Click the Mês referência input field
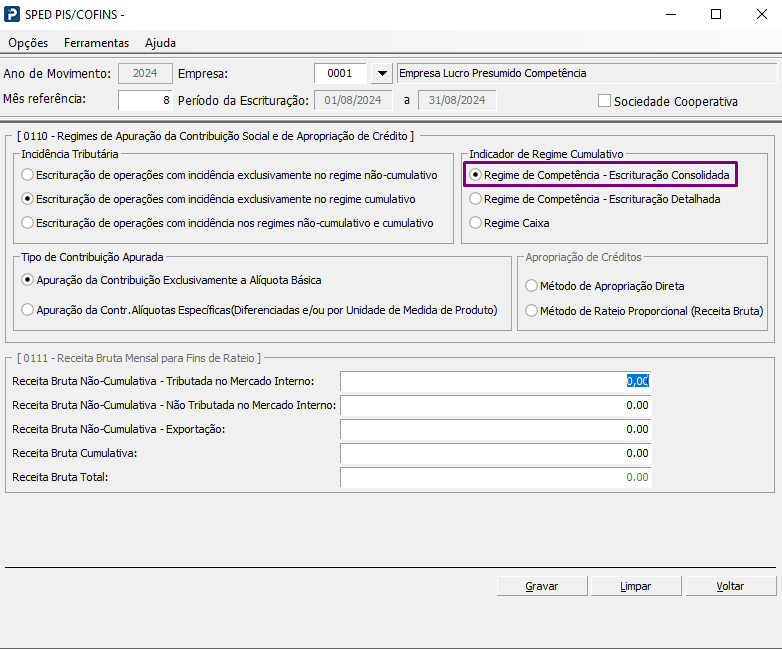 (145, 100)
